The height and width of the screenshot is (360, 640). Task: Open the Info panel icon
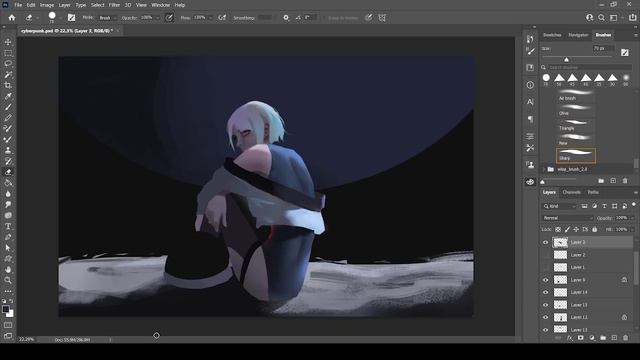(530, 85)
